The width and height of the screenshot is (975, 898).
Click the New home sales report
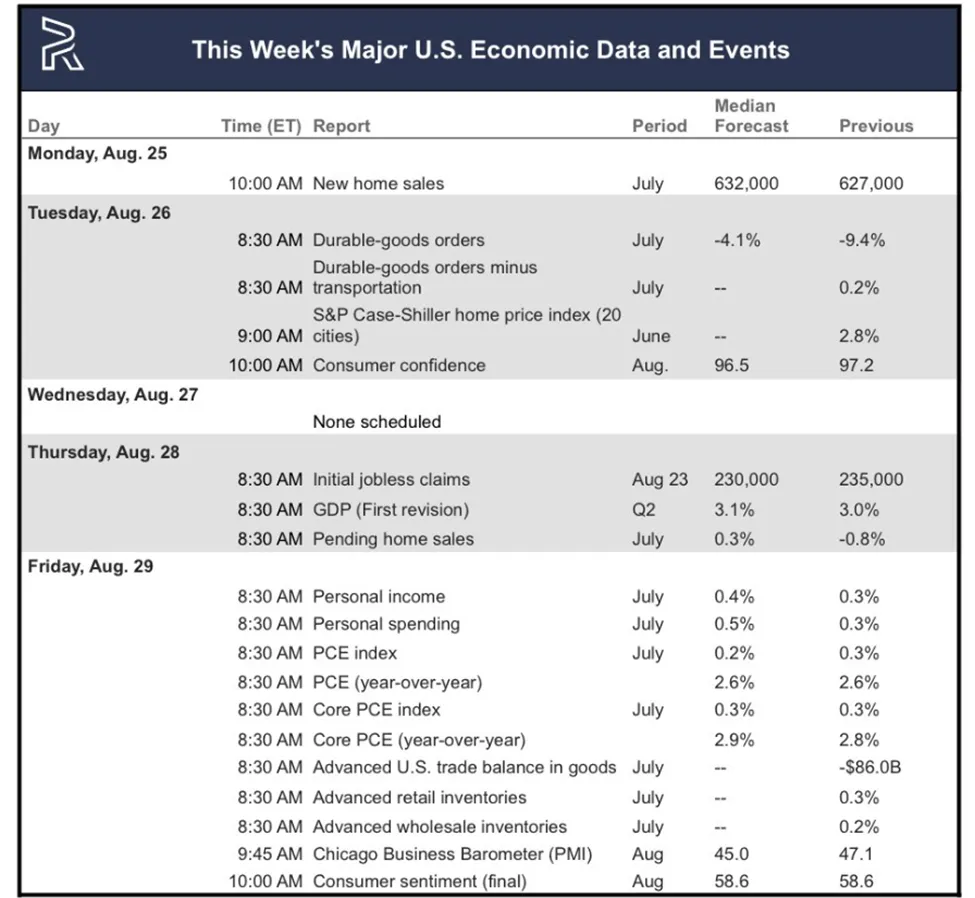(x=378, y=183)
